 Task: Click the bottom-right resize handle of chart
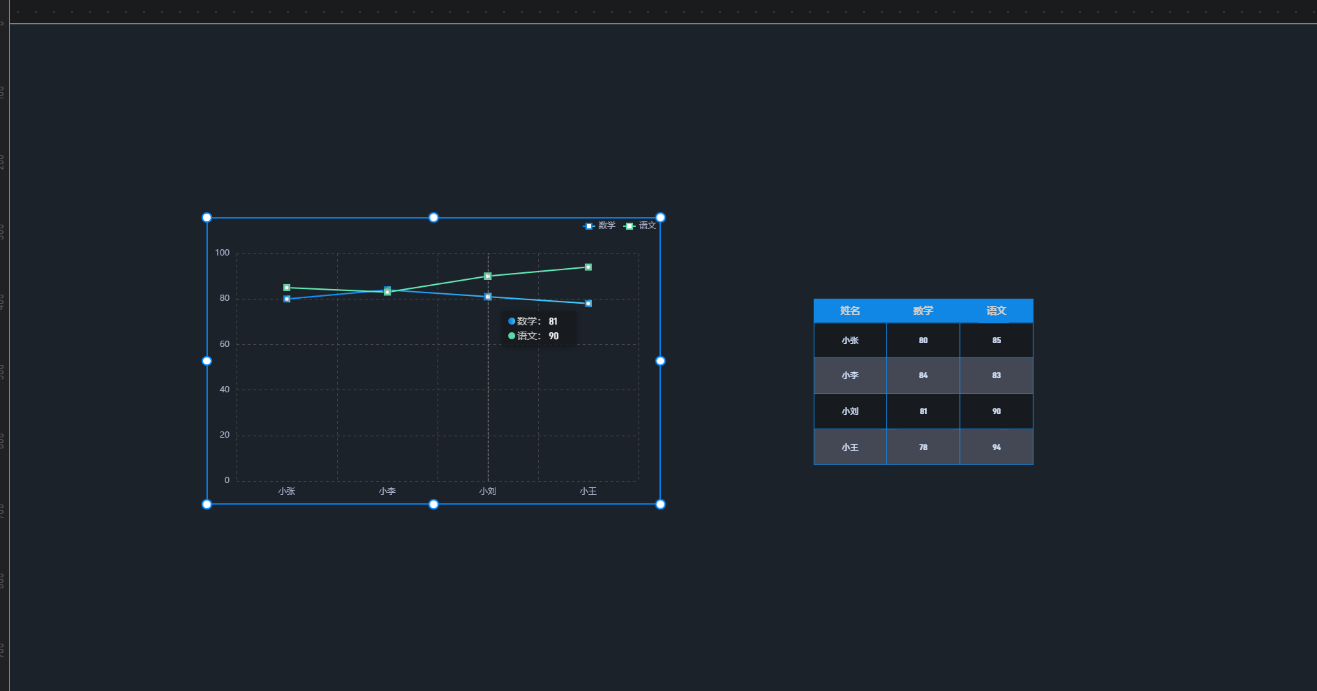pos(660,504)
